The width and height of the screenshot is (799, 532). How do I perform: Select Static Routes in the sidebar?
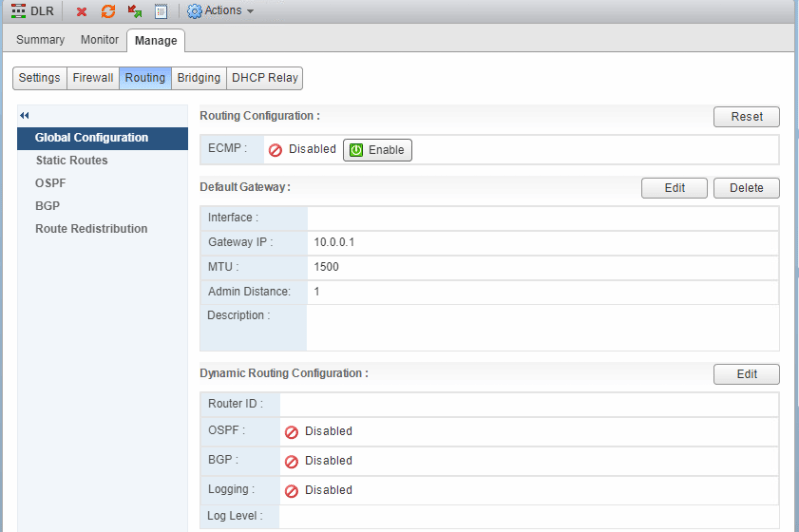(x=71, y=160)
